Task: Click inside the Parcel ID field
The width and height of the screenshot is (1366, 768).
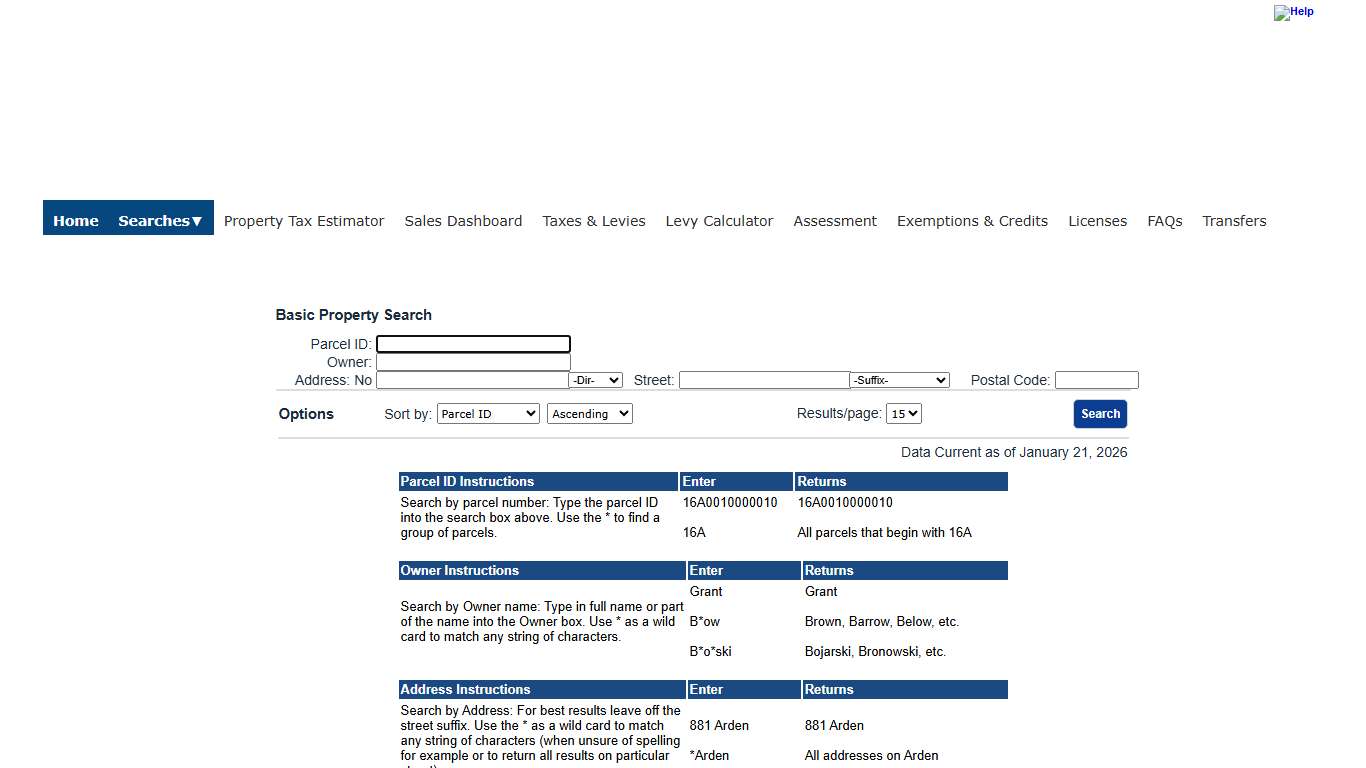Action: 473,343
